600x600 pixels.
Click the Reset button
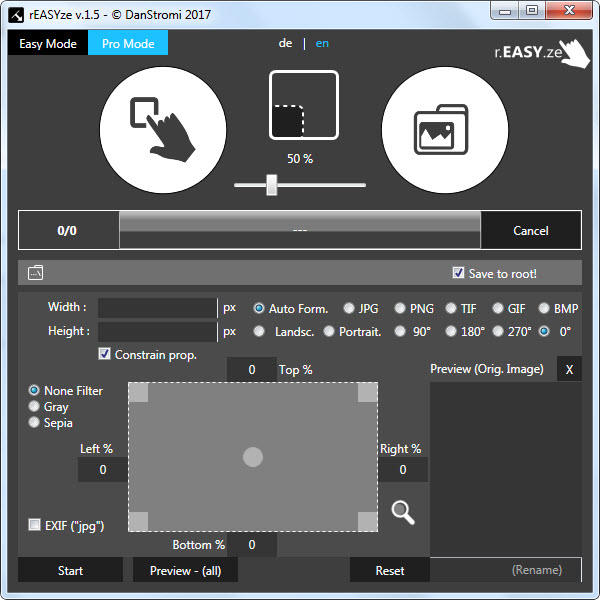tap(390, 570)
